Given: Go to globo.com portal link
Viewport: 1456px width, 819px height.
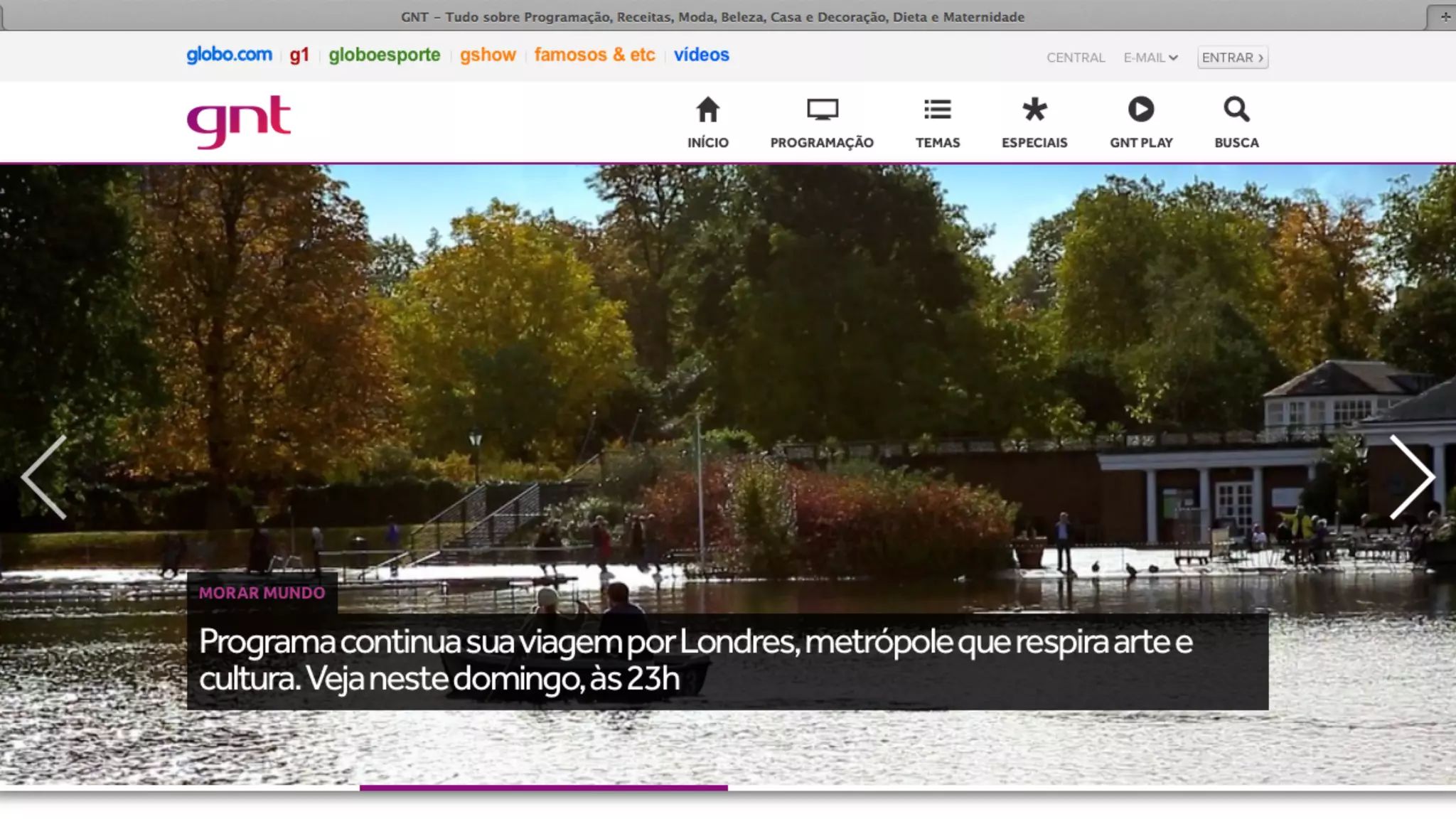Looking at the screenshot, I should point(229,55).
